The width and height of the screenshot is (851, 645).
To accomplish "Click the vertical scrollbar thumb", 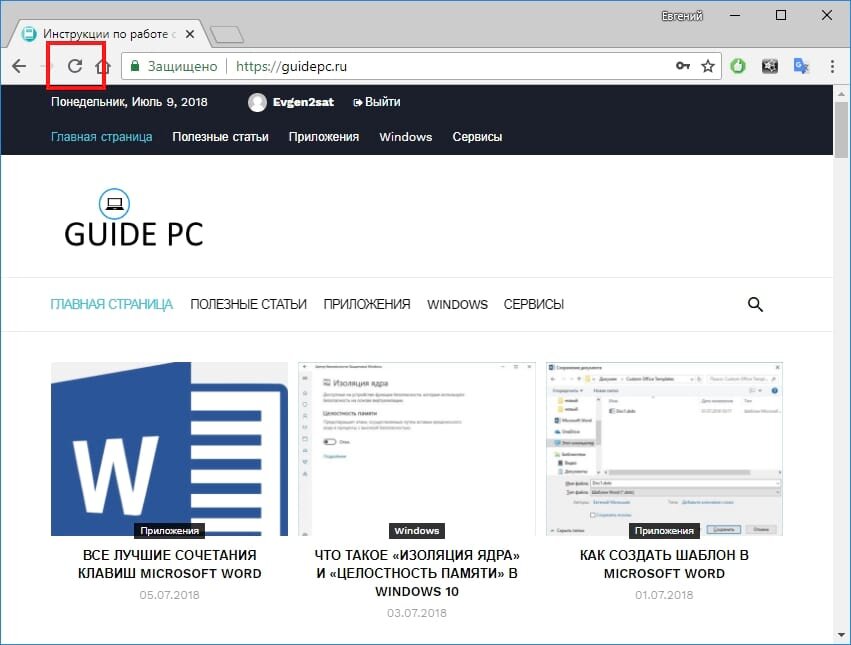I will pos(842,129).
